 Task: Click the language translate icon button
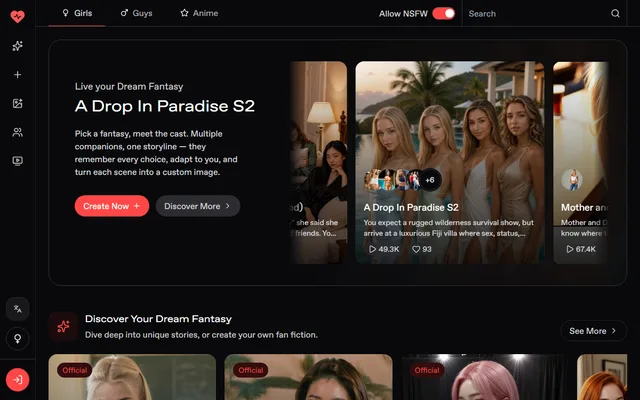pyautogui.click(x=18, y=309)
